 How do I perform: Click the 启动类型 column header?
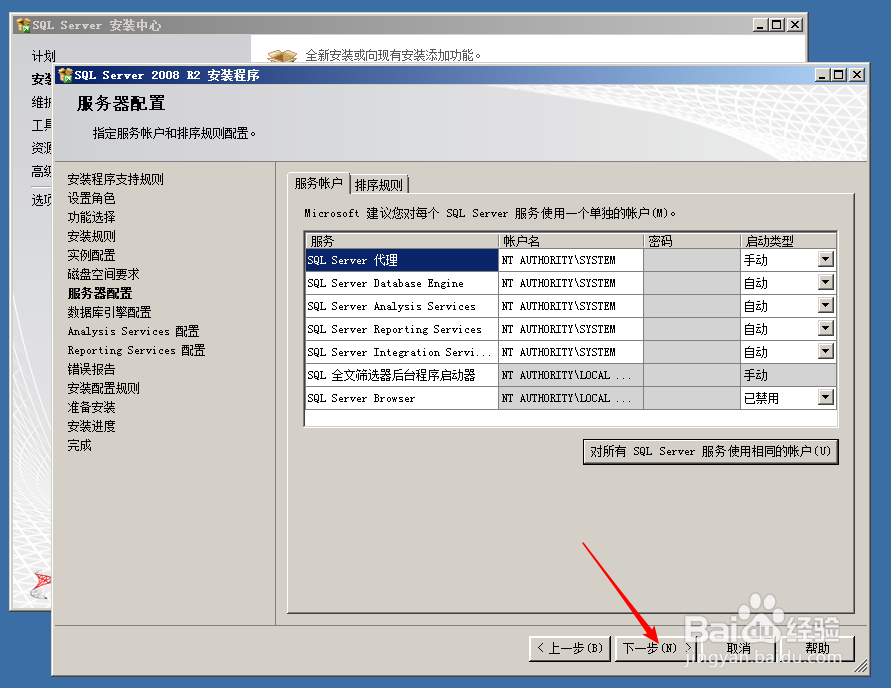point(788,241)
